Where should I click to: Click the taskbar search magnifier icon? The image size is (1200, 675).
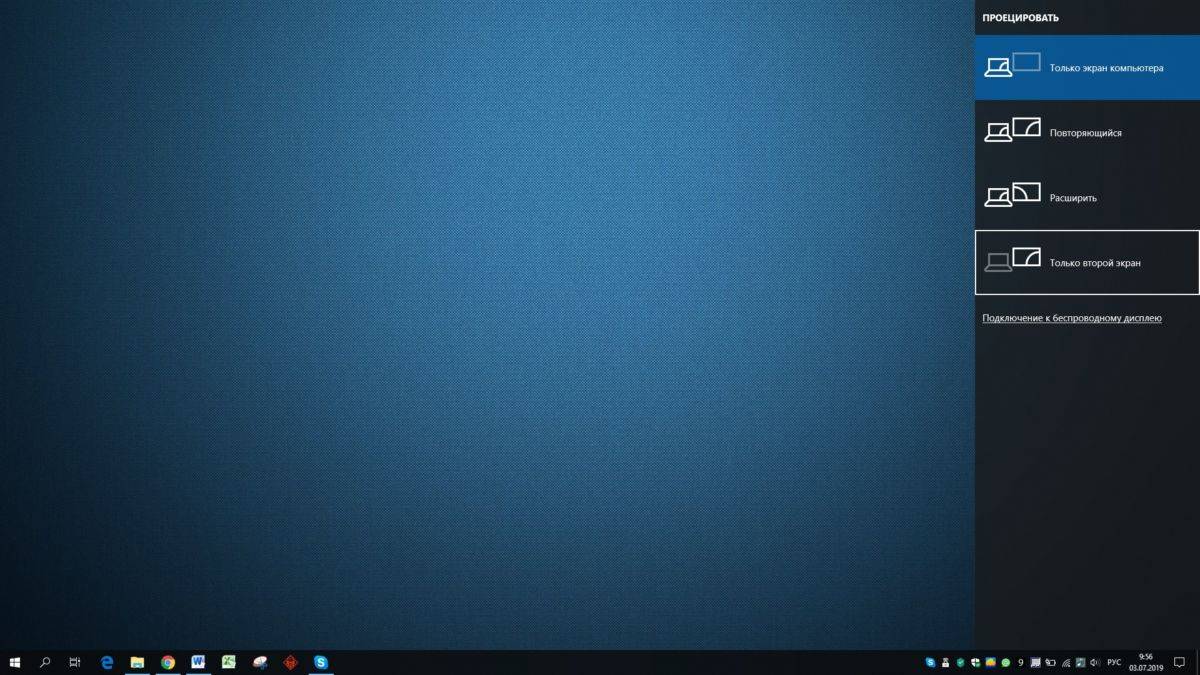click(45, 662)
